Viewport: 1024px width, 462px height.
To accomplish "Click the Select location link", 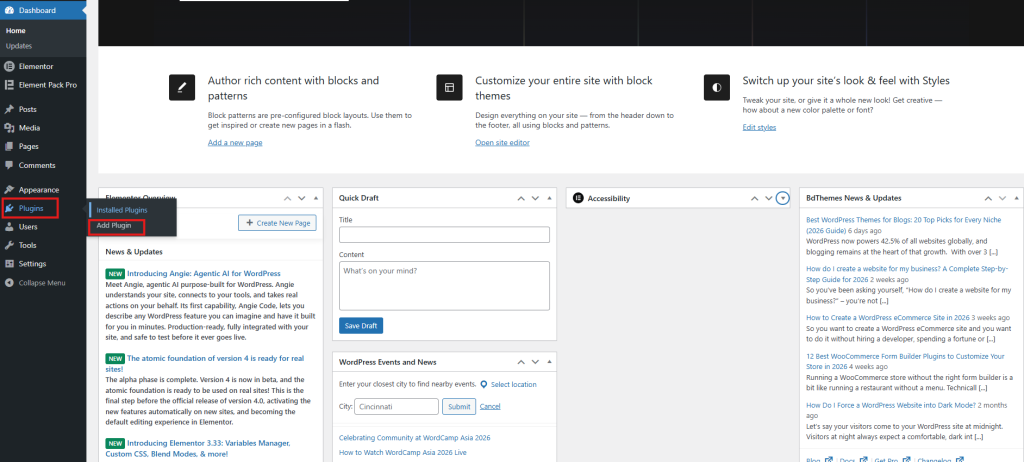I will (514, 384).
